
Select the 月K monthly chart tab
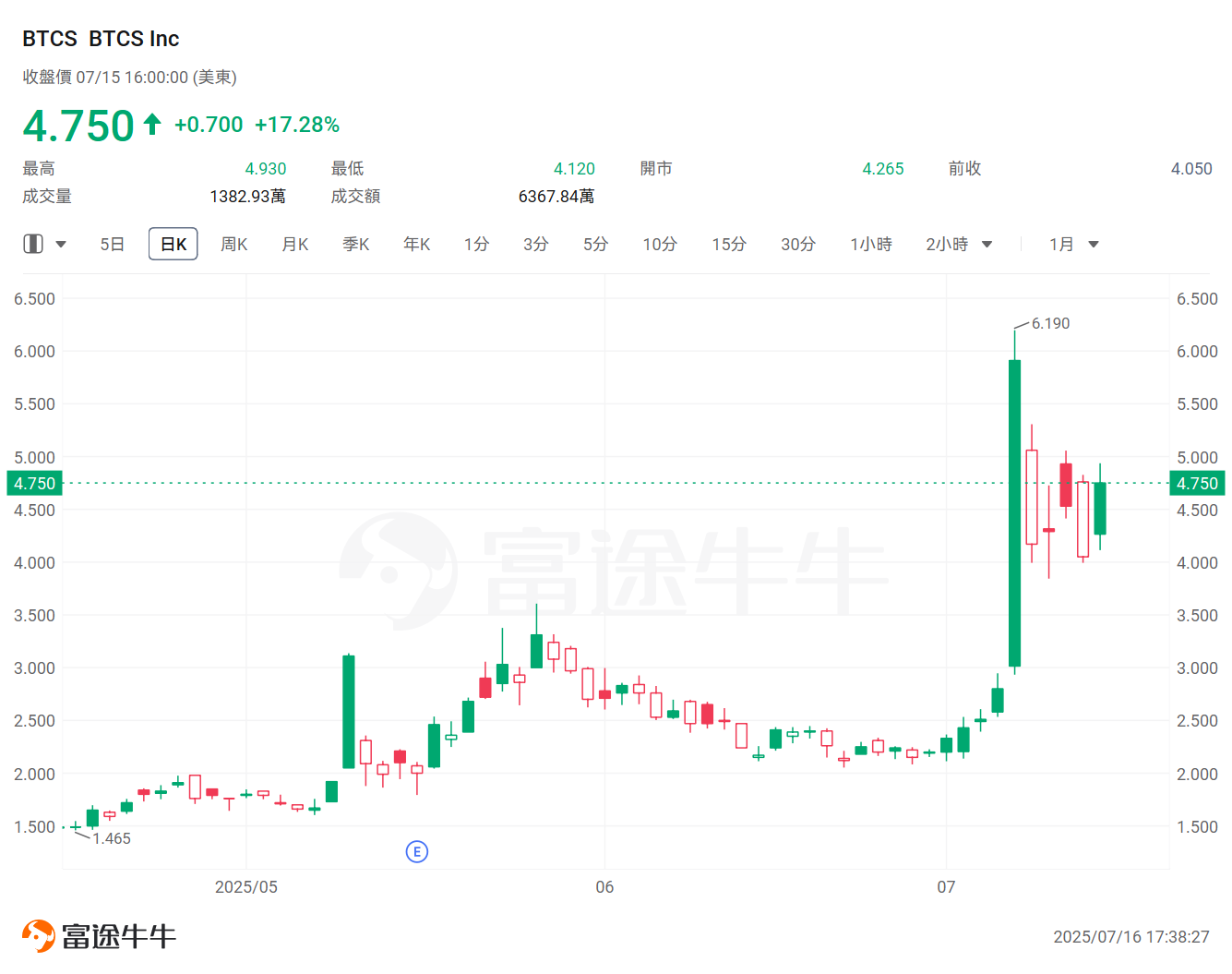tap(294, 245)
